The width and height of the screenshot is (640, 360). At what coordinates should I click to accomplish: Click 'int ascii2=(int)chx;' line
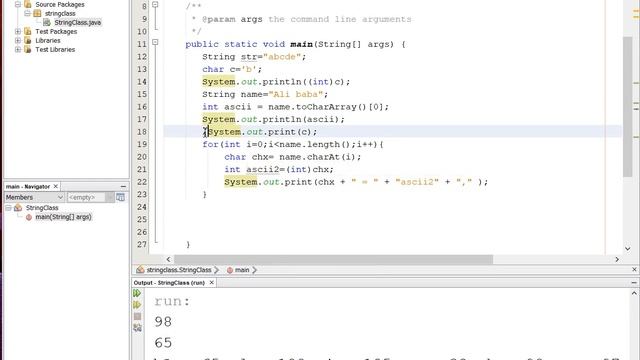[279, 169]
